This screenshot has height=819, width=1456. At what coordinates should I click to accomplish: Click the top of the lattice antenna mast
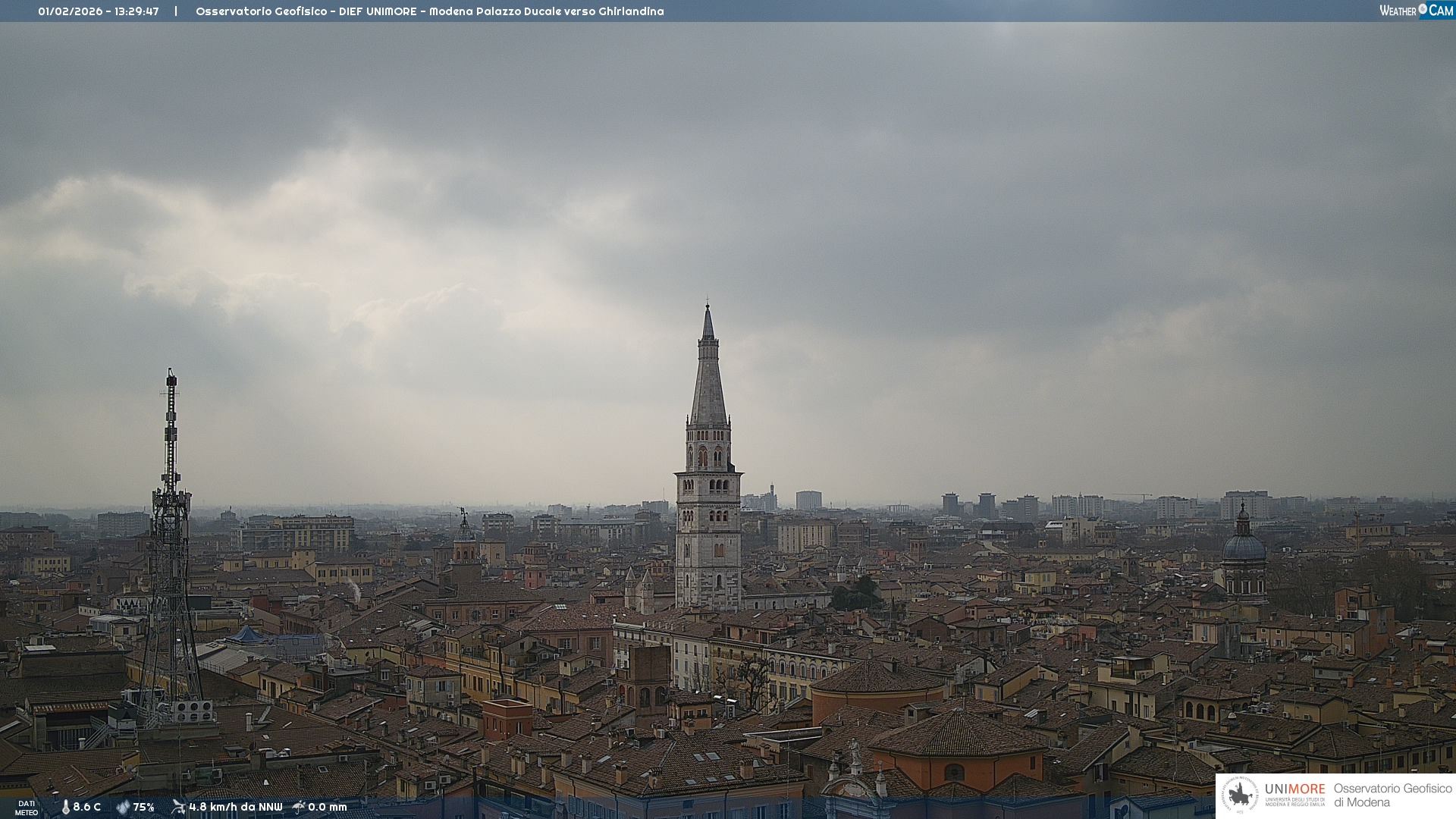pos(171,375)
